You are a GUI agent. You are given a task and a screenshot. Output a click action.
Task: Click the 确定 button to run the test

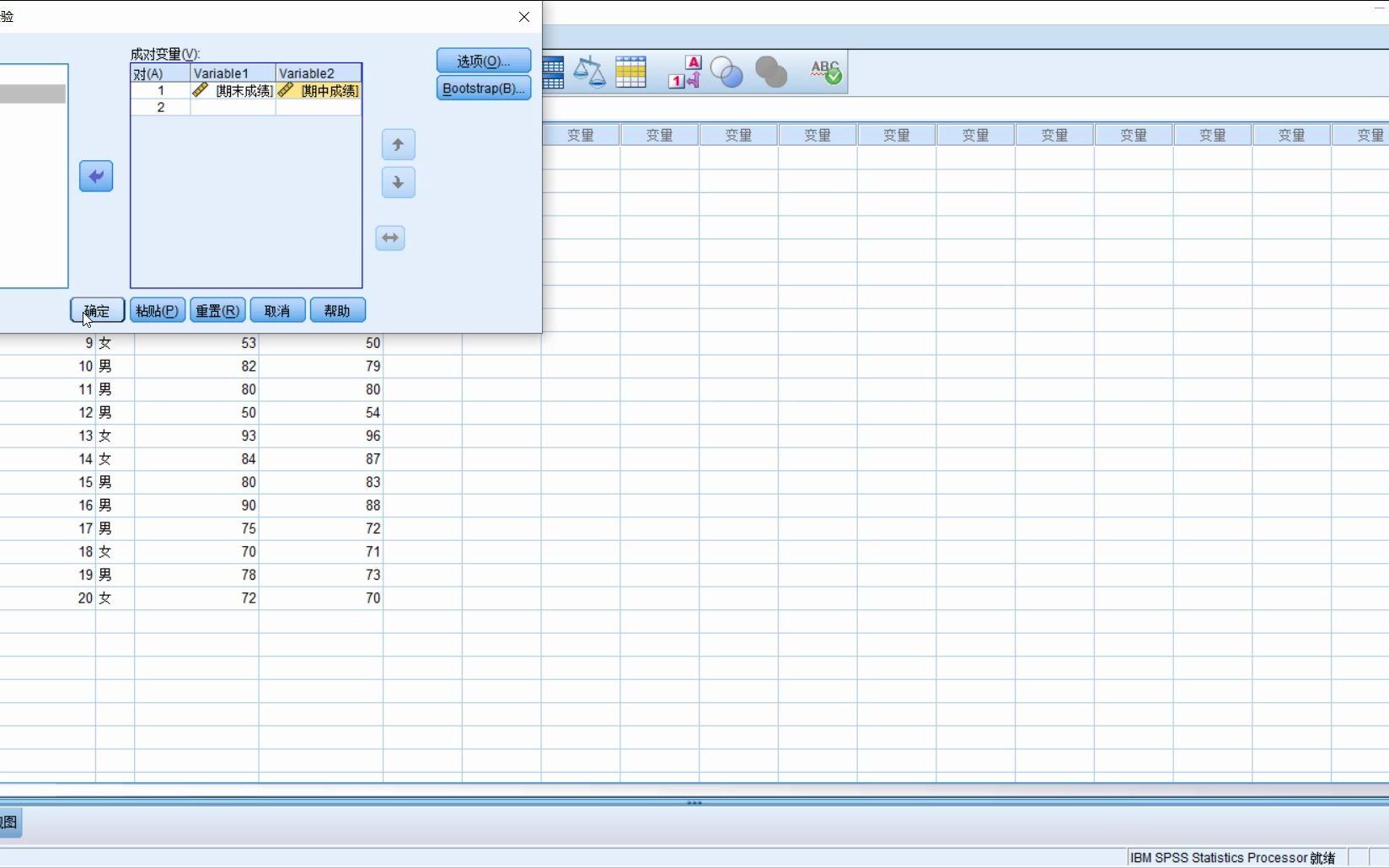(x=96, y=309)
